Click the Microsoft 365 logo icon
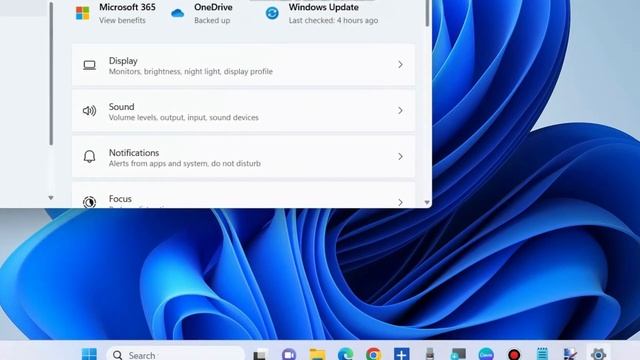 [x=82, y=13]
